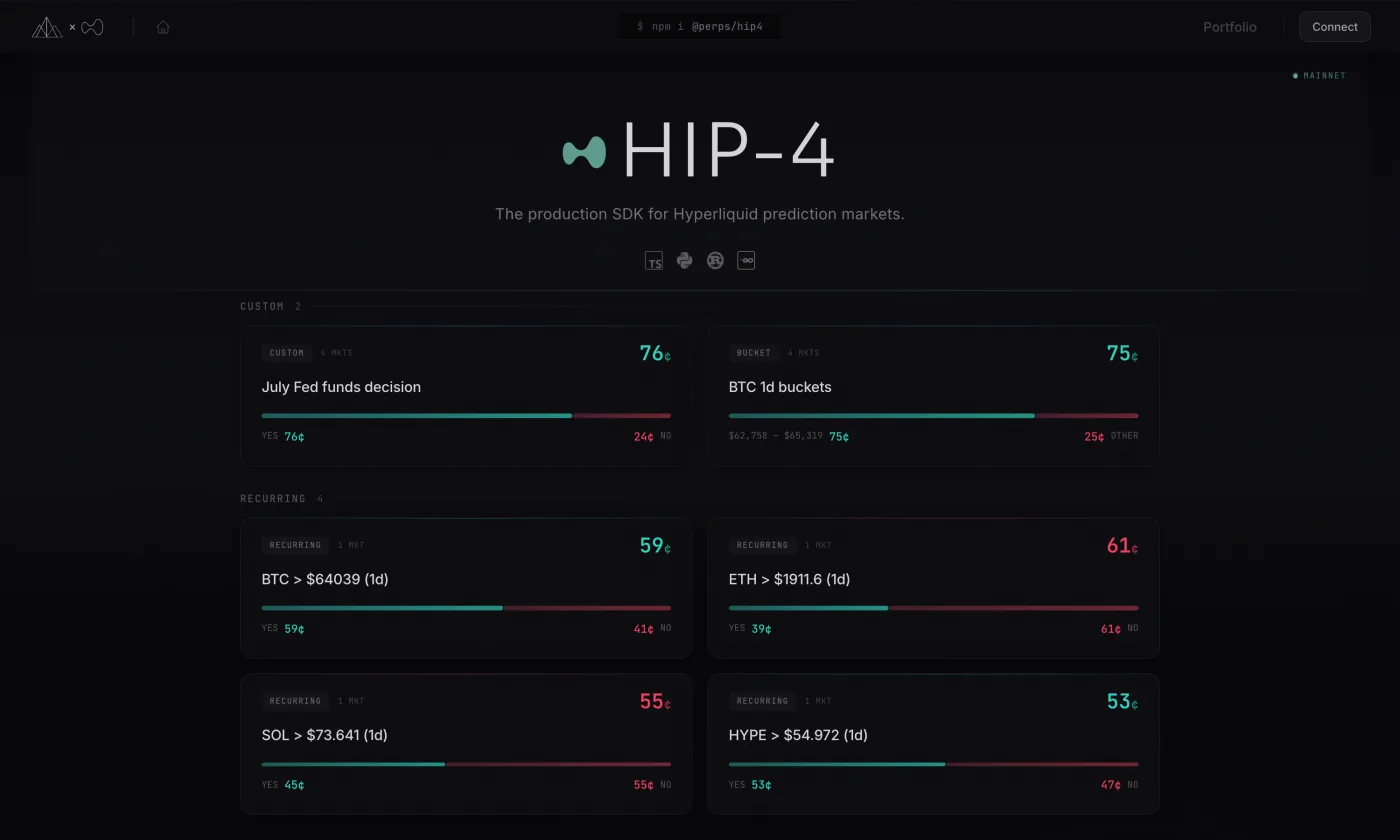The image size is (1400, 840).
Task: Click NO 47¢ on the HYPE card
Action: tap(1119, 785)
